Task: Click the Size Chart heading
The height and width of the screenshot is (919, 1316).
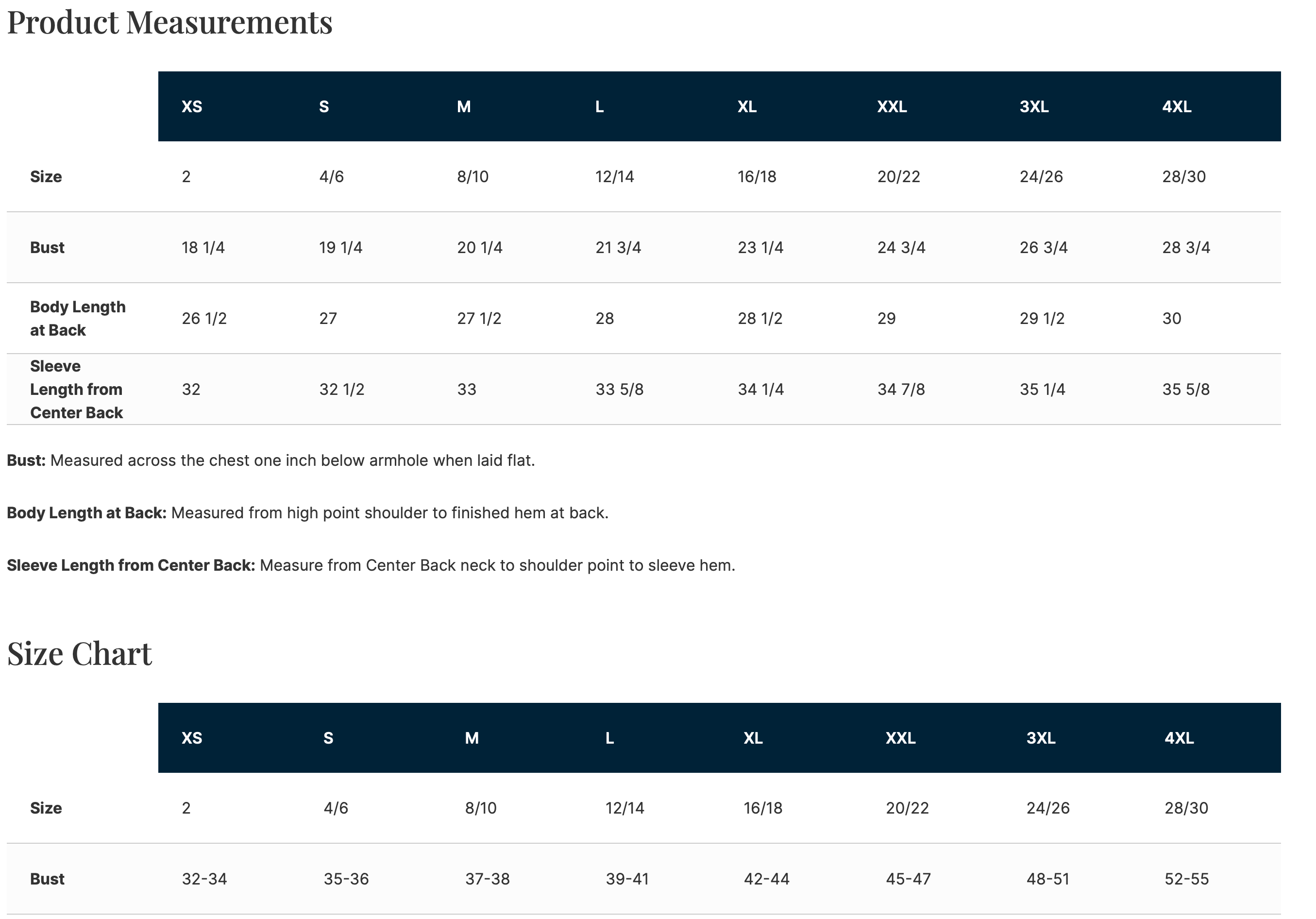Action: (80, 654)
